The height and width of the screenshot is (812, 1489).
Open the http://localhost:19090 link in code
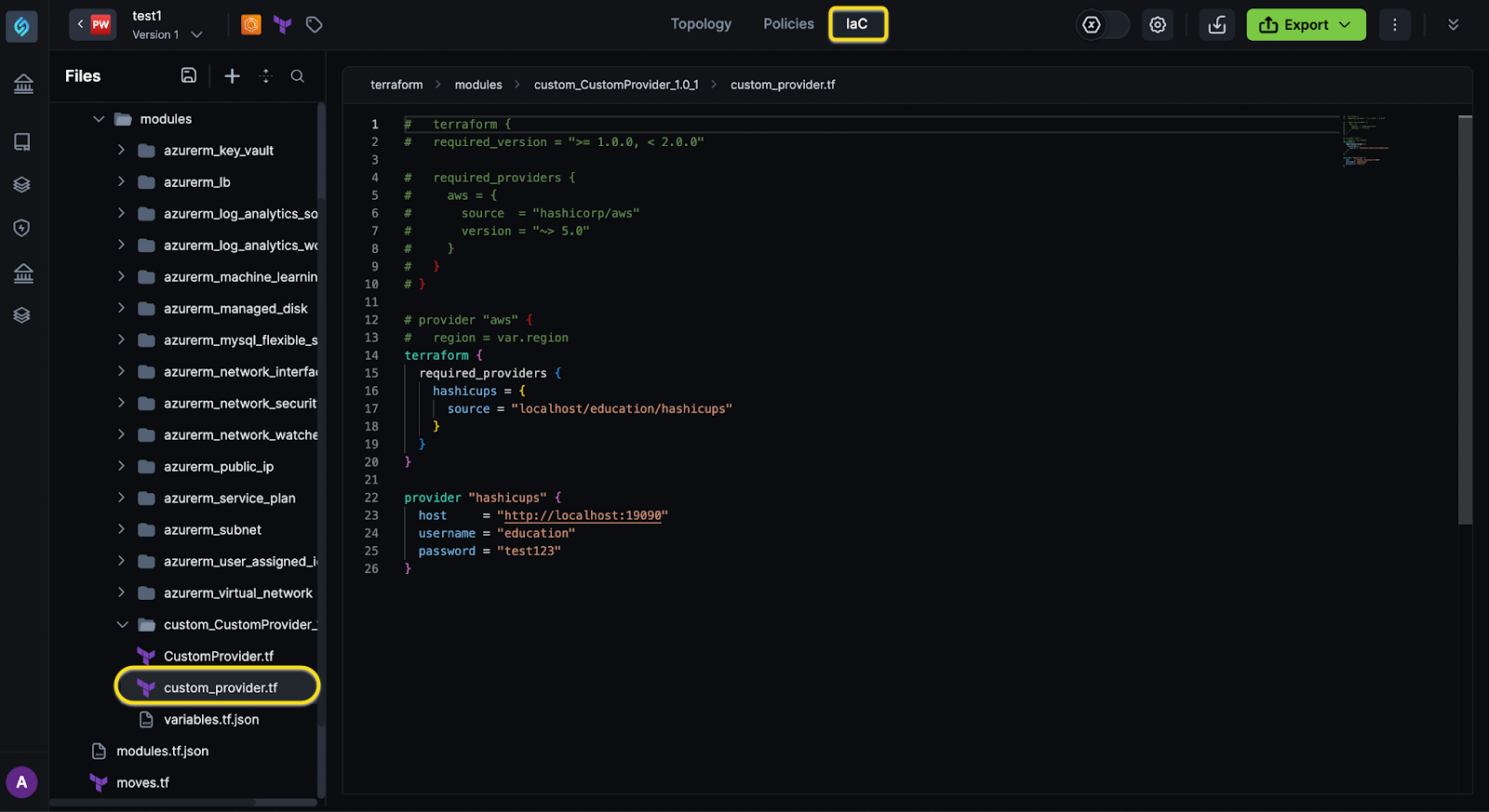[x=583, y=515]
